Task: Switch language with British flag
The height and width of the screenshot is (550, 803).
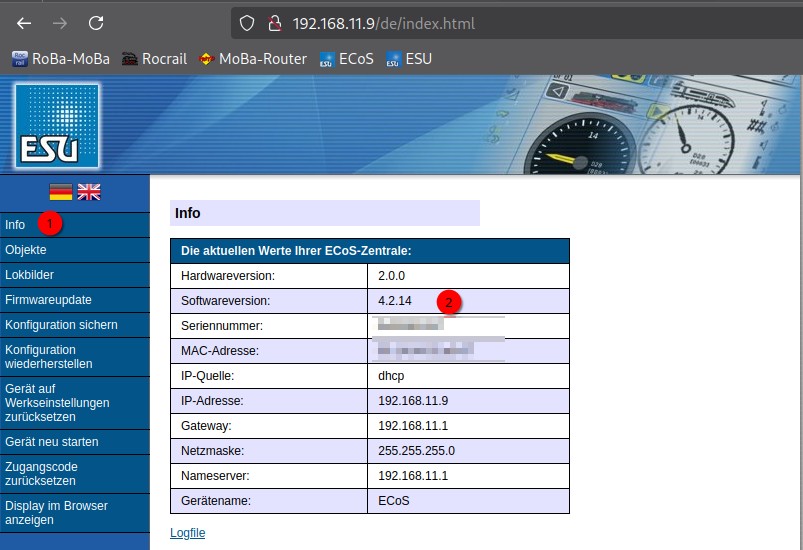Action: 89,192
